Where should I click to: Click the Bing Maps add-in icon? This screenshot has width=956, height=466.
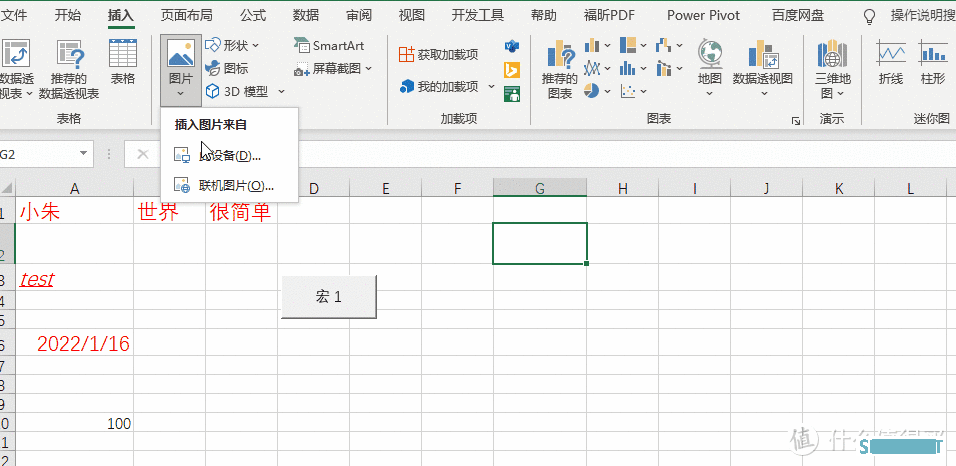pyautogui.click(x=512, y=70)
